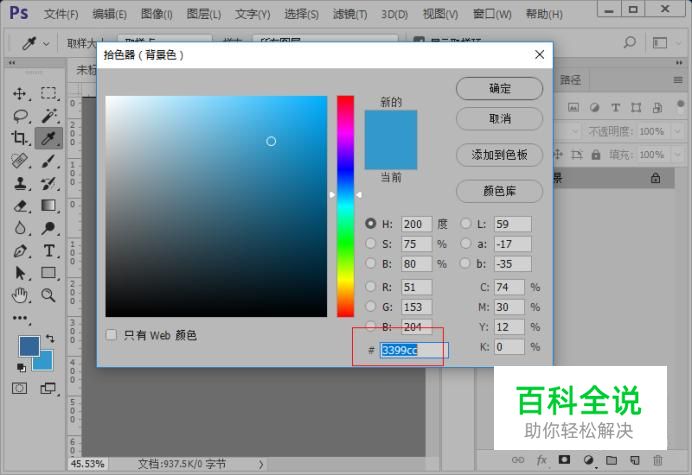This screenshot has width=692, height=475.
Task: Select the Lab a radio button
Action: coord(465,243)
